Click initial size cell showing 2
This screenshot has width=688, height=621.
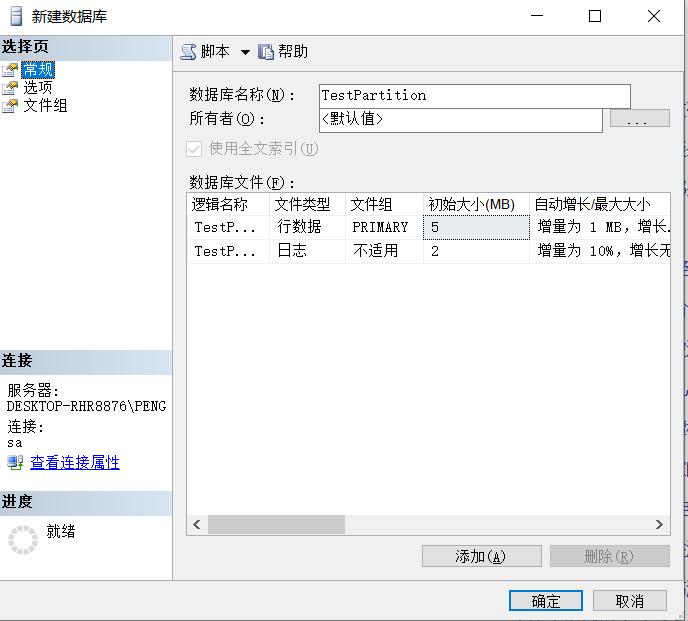(477, 251)
